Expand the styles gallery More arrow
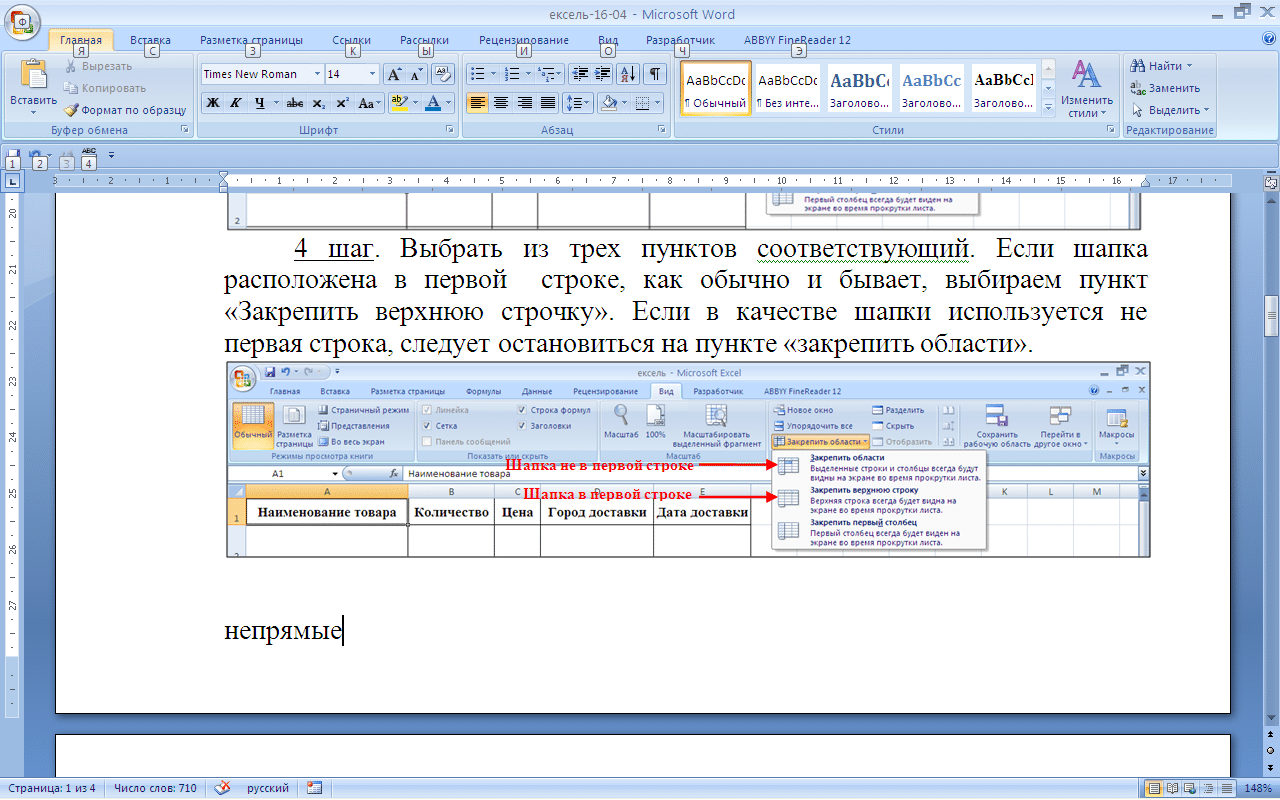Viewport: 1280px width, 800px height. coord(1048,108)
